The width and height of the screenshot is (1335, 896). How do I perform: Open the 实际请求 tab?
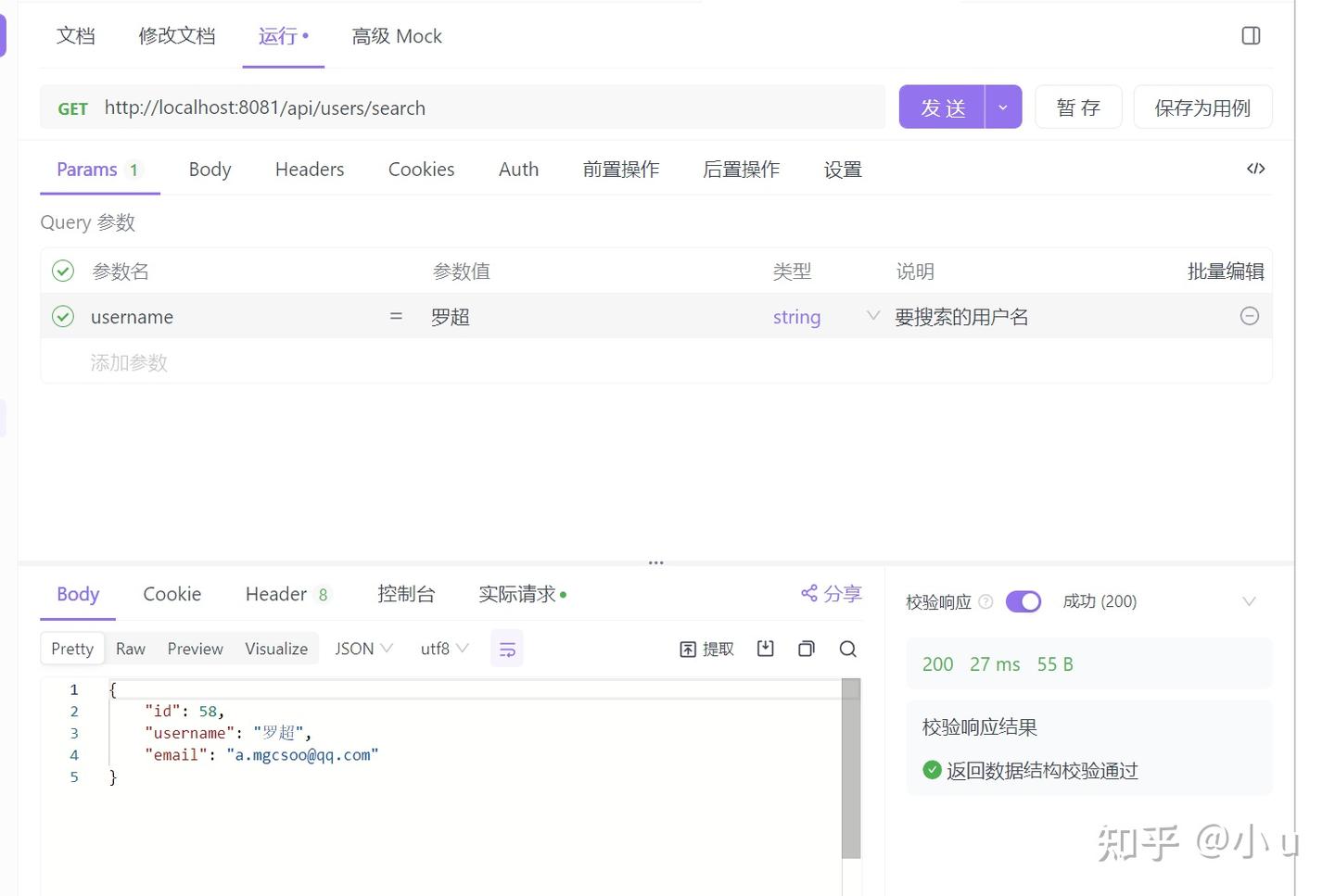pos(522,594)
